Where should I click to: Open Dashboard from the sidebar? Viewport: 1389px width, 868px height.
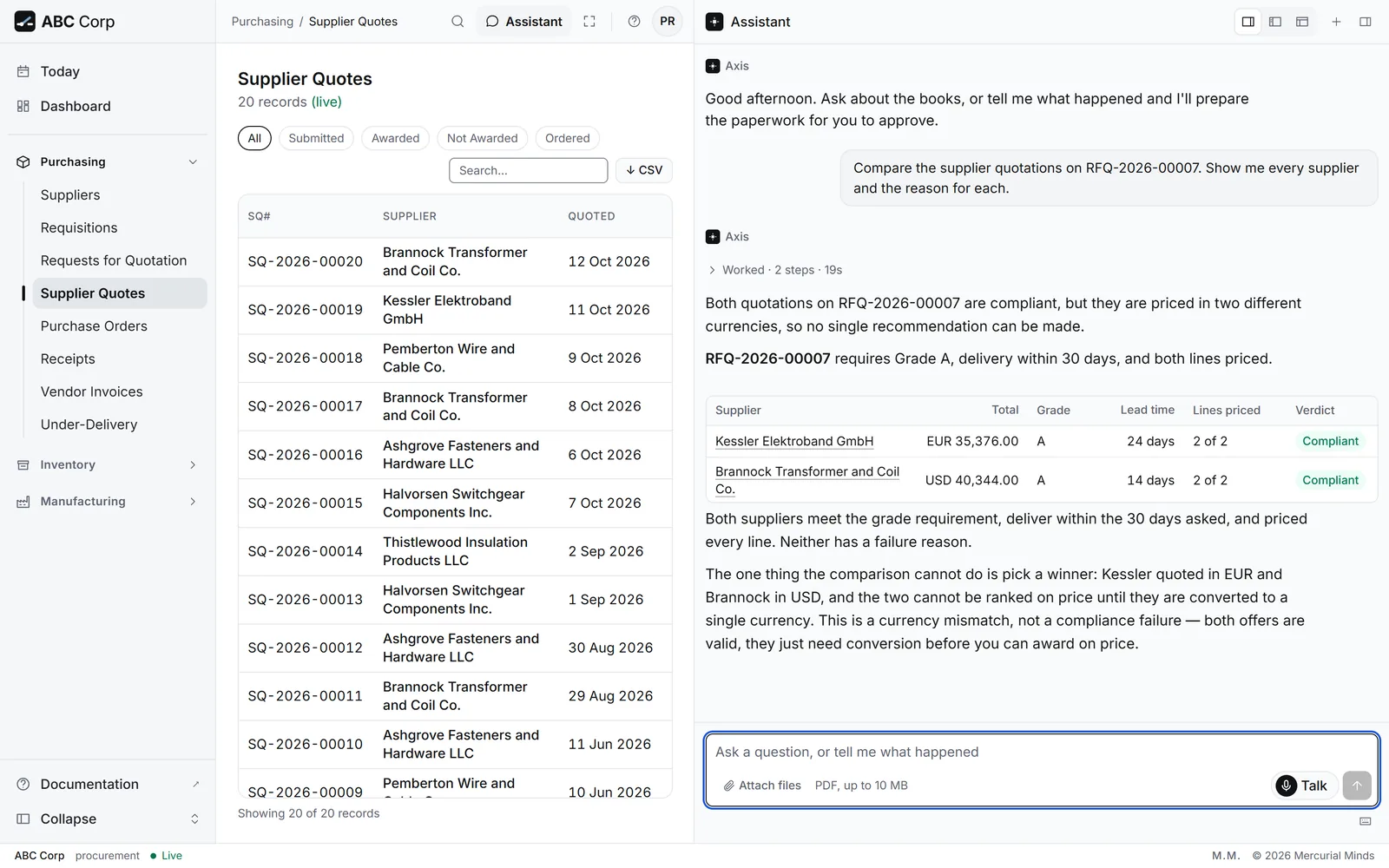pyautogui.click(x=108, y=106)
